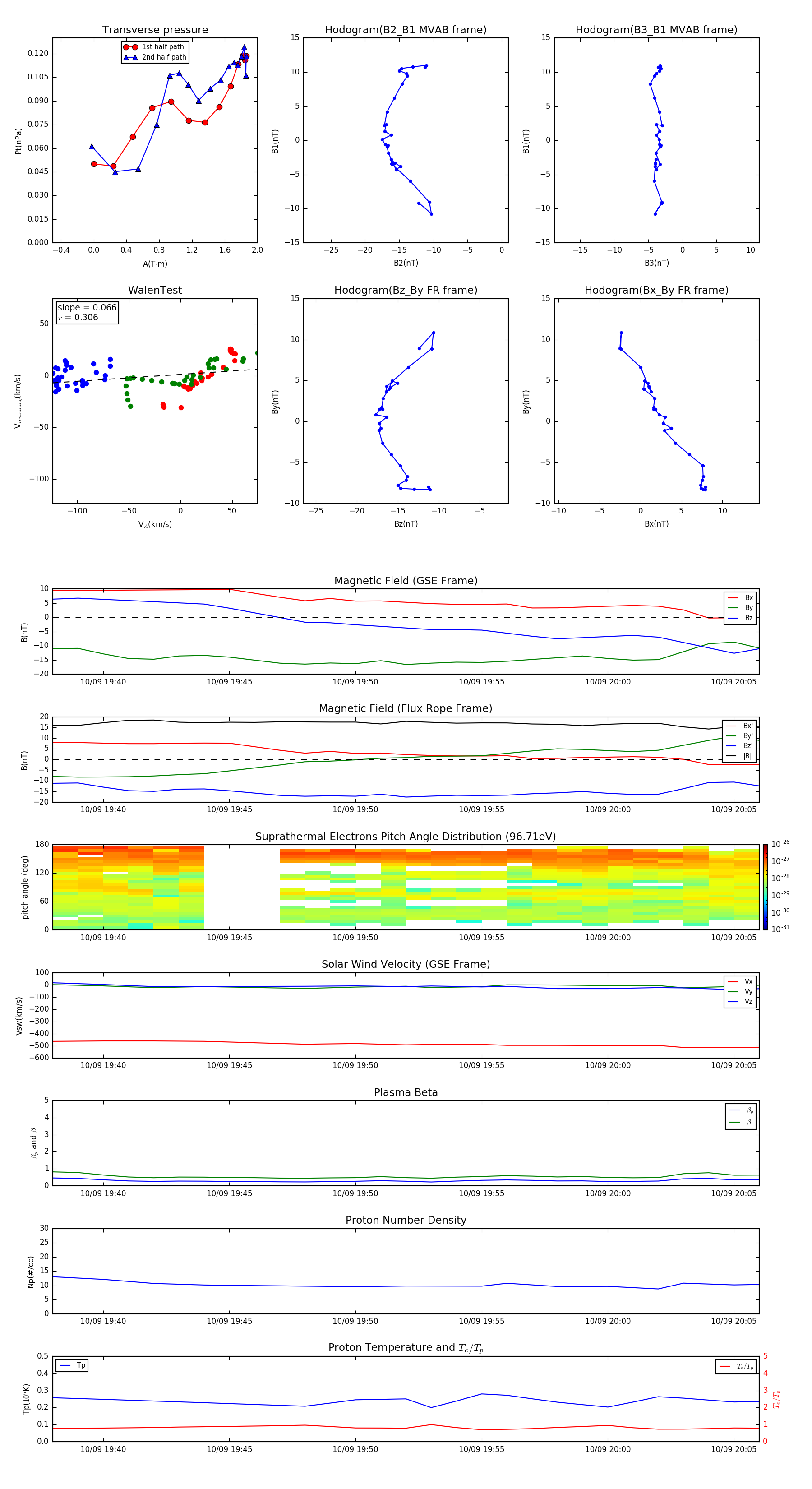Click the 'Vx' legend entry in the velocity plot
Screen dimensions: 812x1489
click(740, 981)
